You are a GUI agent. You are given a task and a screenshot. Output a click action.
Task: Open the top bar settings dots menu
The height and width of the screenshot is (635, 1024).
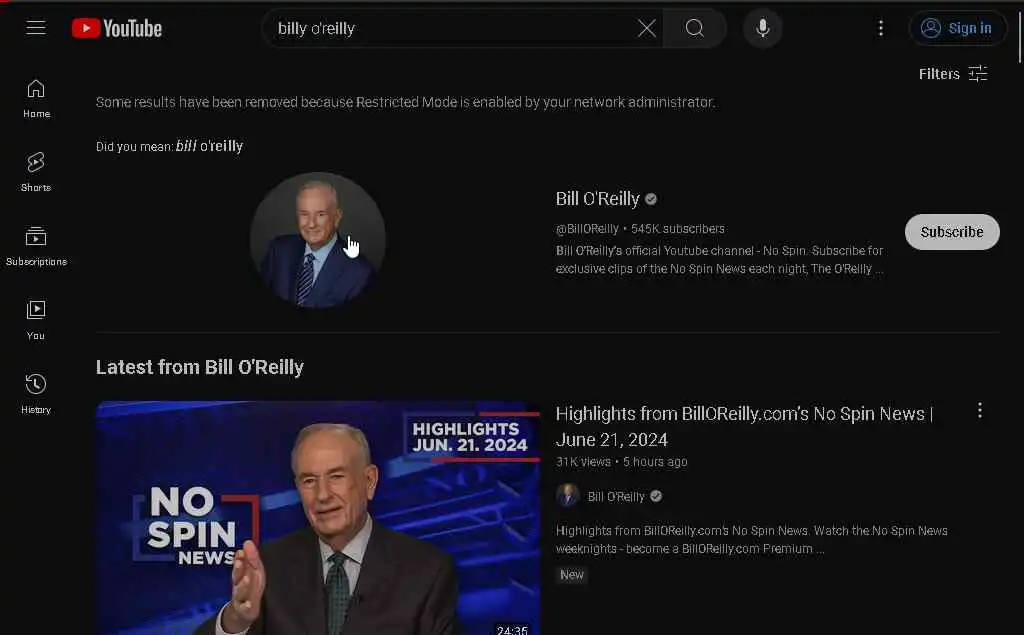click(880, 28)
